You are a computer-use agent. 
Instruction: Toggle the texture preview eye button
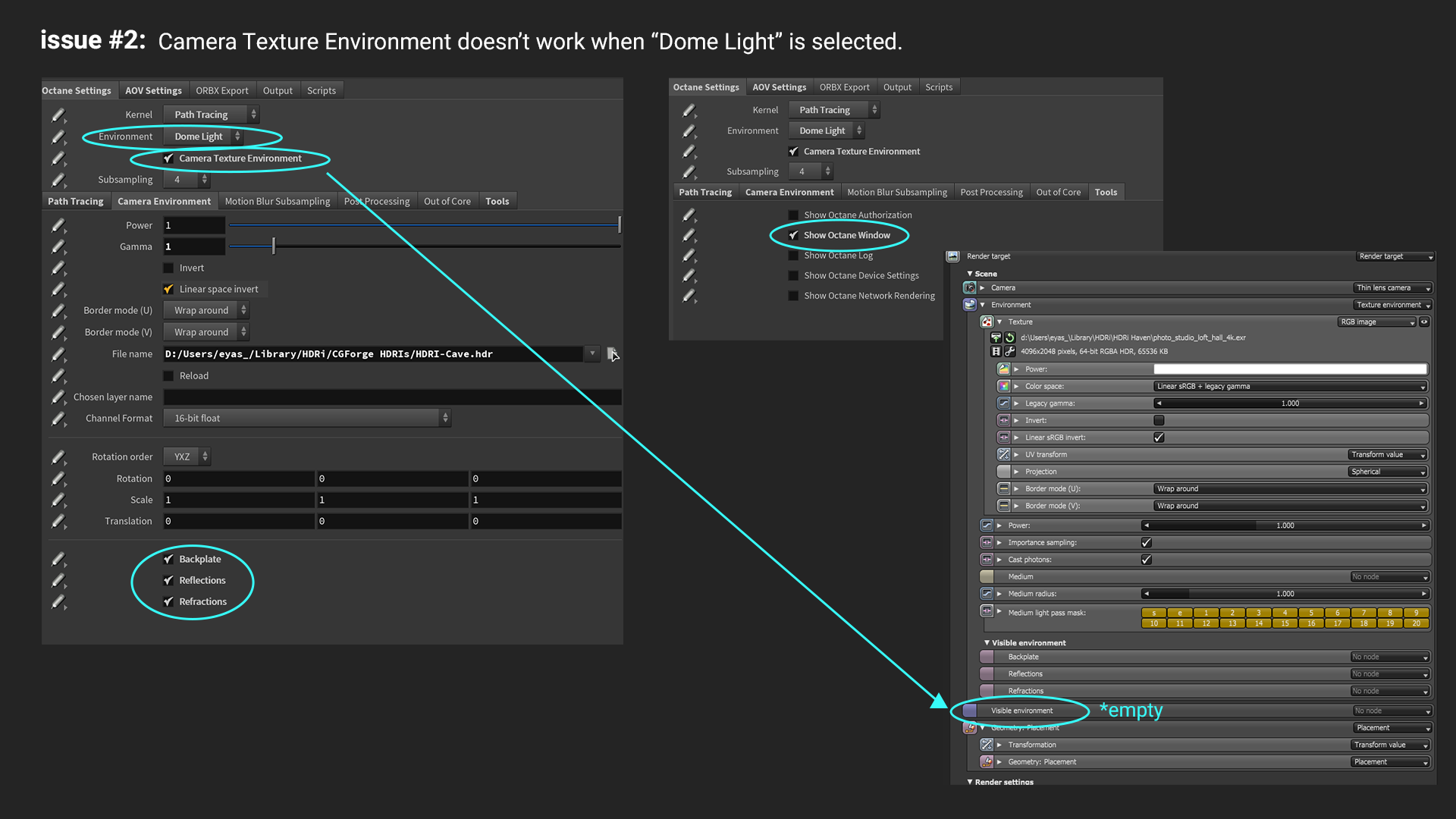click(x=1424, y=322)
